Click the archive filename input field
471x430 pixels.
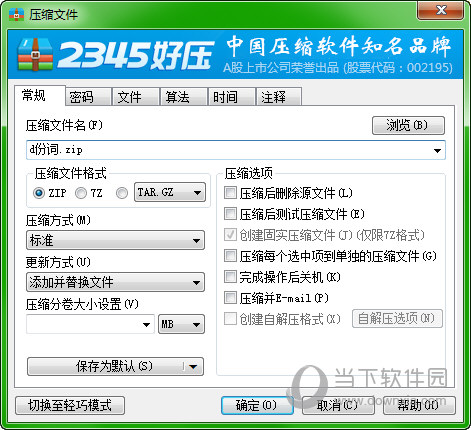[236, 150]
